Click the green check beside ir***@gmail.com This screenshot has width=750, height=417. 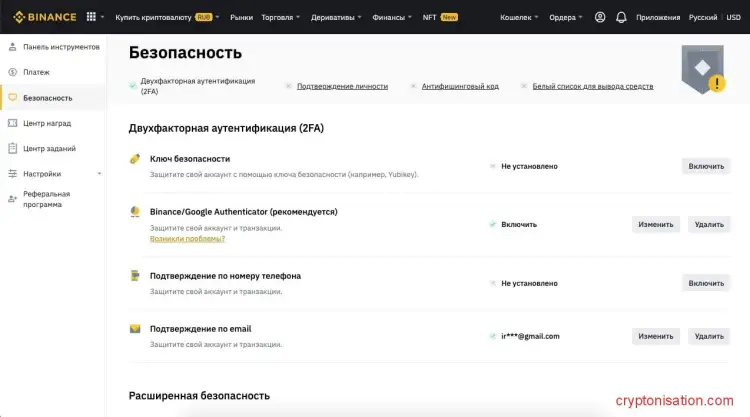pyautogui.click(x=493, y=336)
